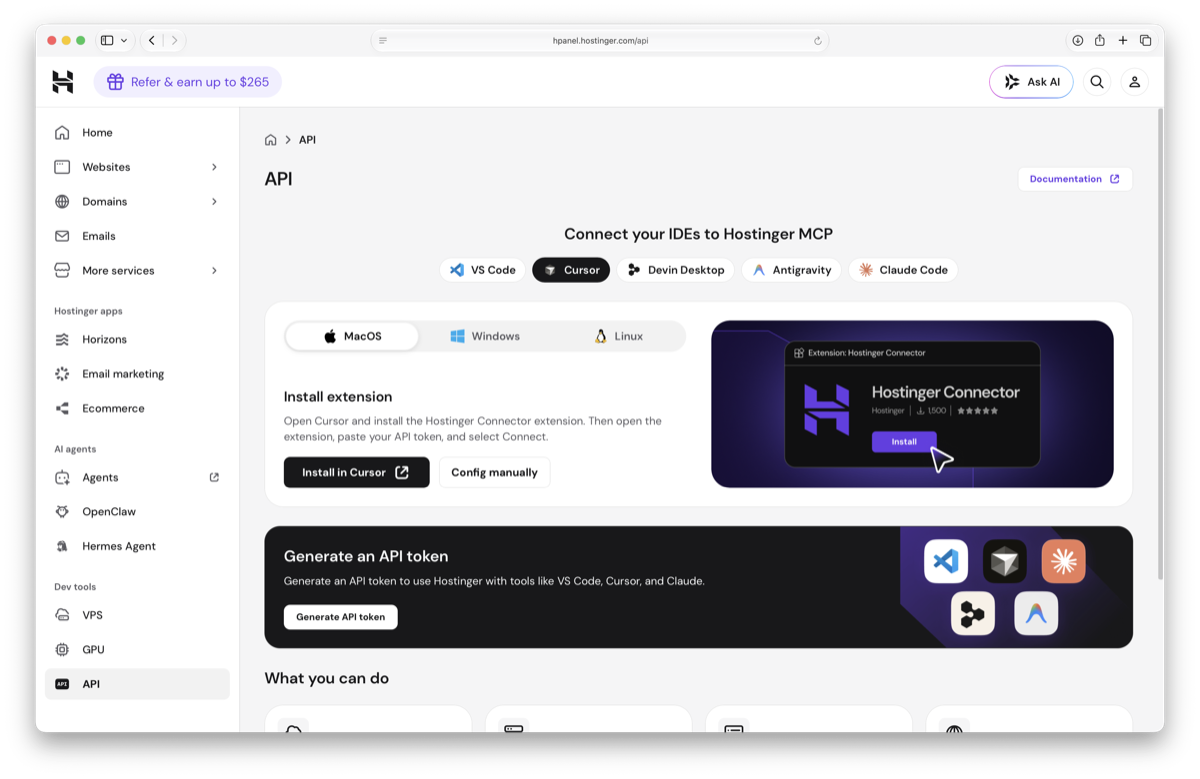Click the API breadcrumb text

307,140
